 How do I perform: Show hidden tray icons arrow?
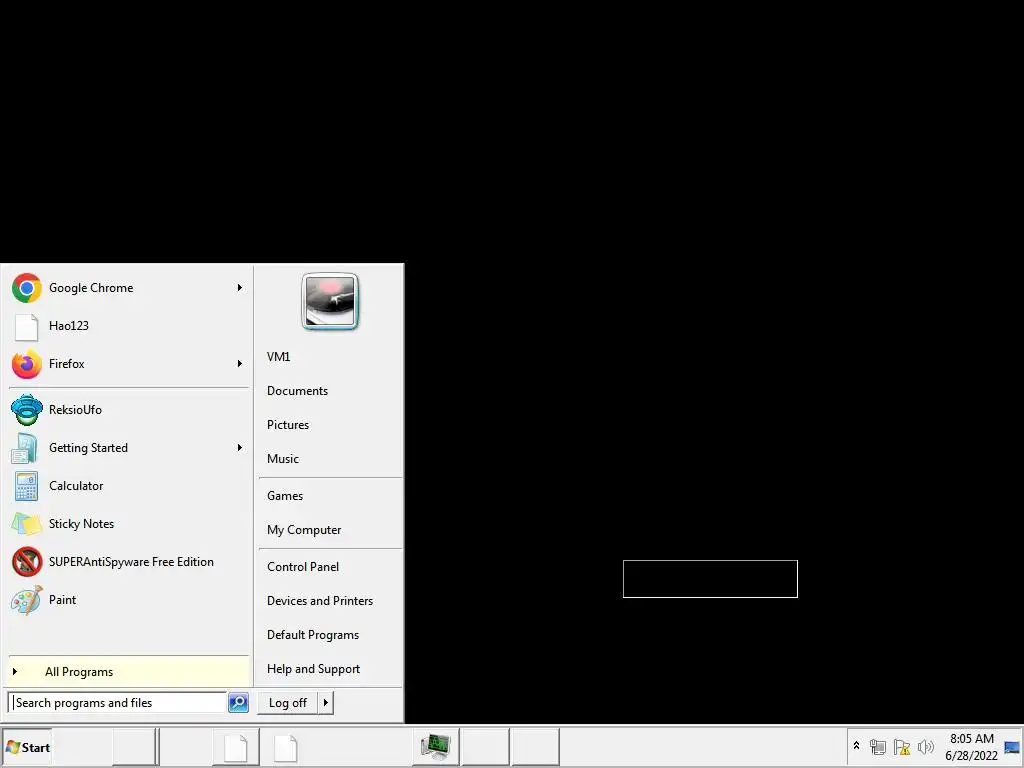coord(856,746)
